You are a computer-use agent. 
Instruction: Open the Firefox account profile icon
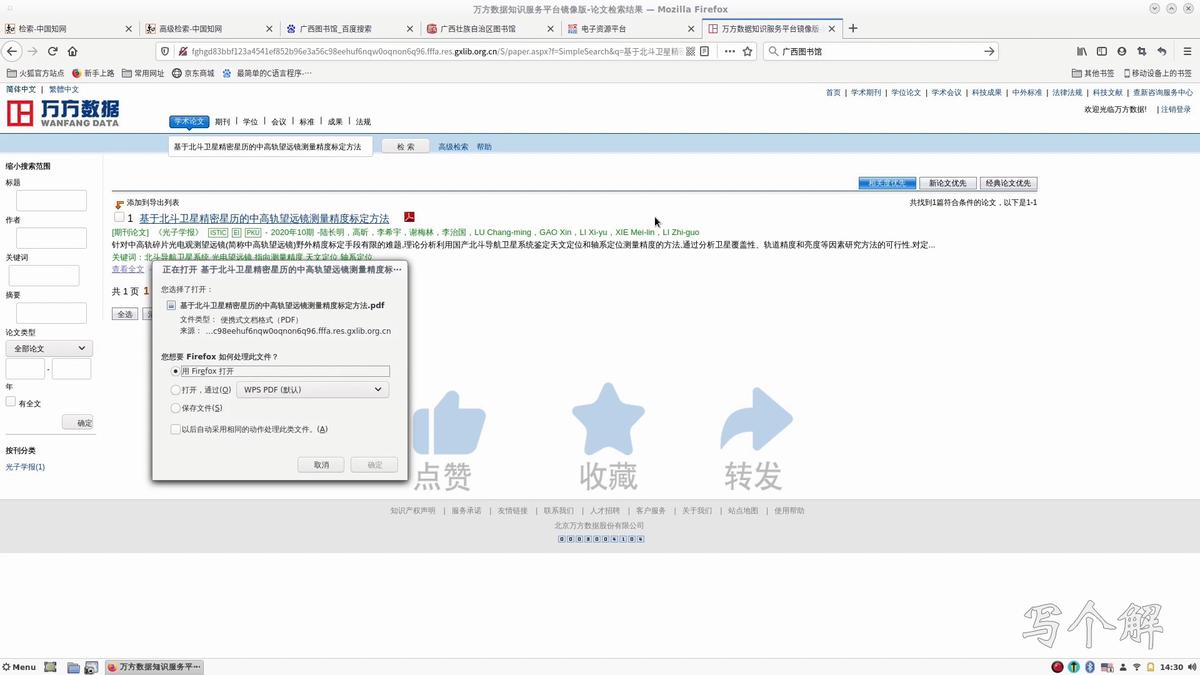(x=1121, y=50)
